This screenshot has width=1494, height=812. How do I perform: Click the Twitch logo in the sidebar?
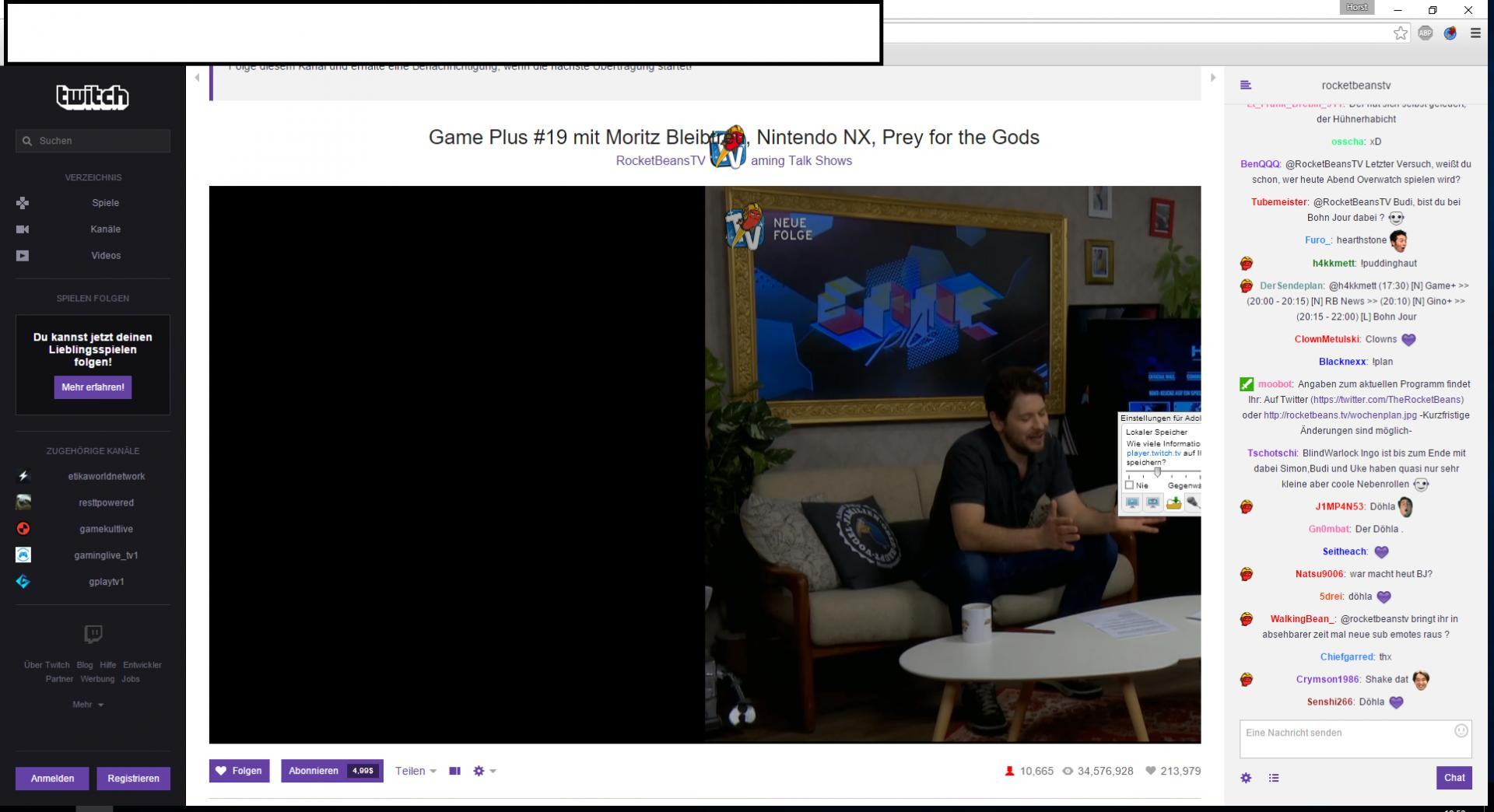coord(93,96)
